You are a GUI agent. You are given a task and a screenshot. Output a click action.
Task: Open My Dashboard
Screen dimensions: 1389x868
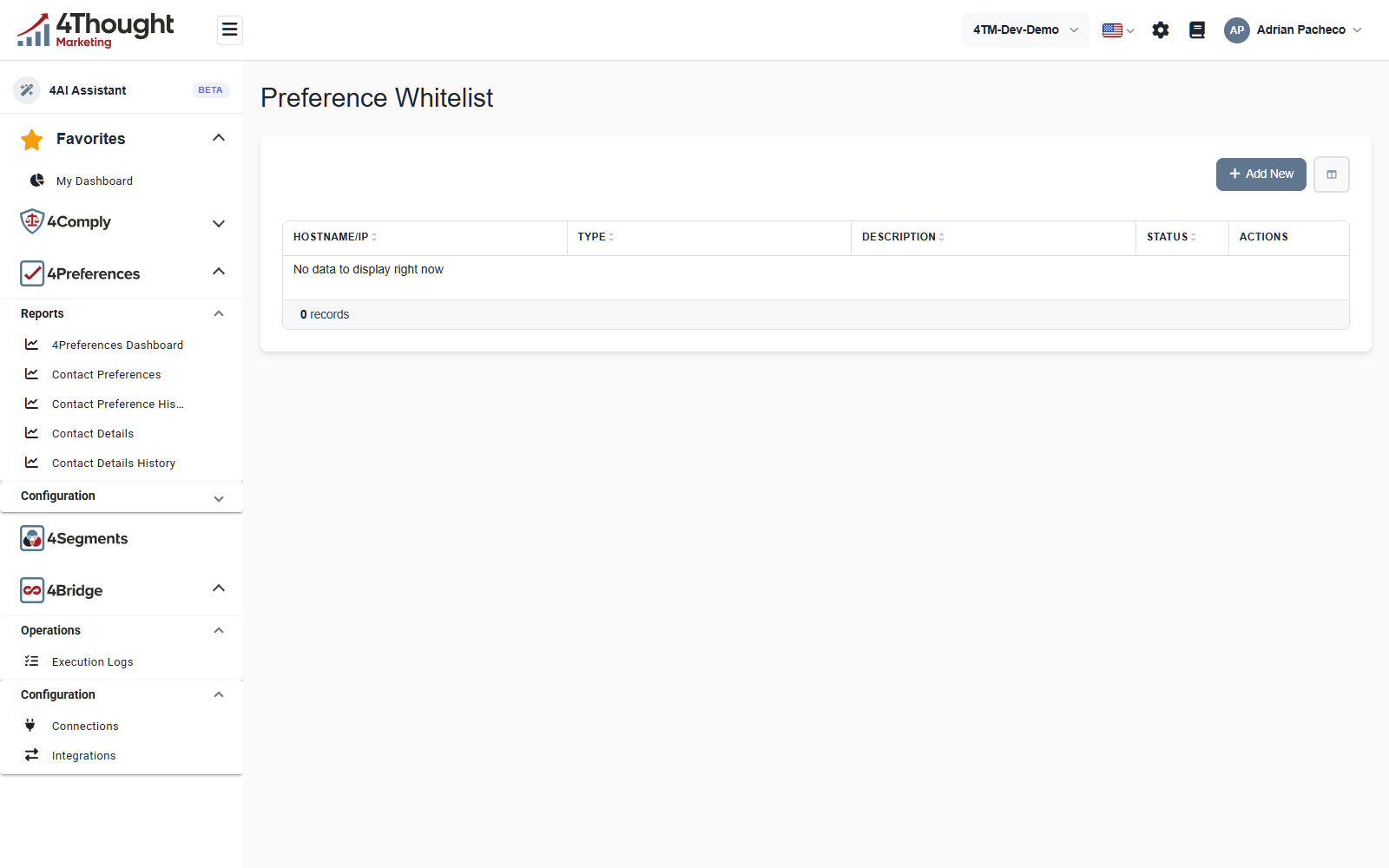pos(95,181)
